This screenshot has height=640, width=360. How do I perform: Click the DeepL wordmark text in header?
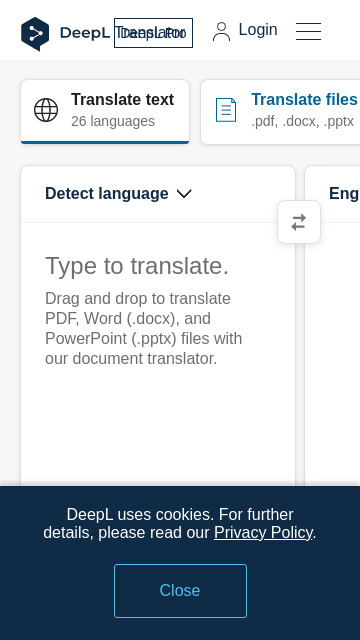(x=85, y=33)
